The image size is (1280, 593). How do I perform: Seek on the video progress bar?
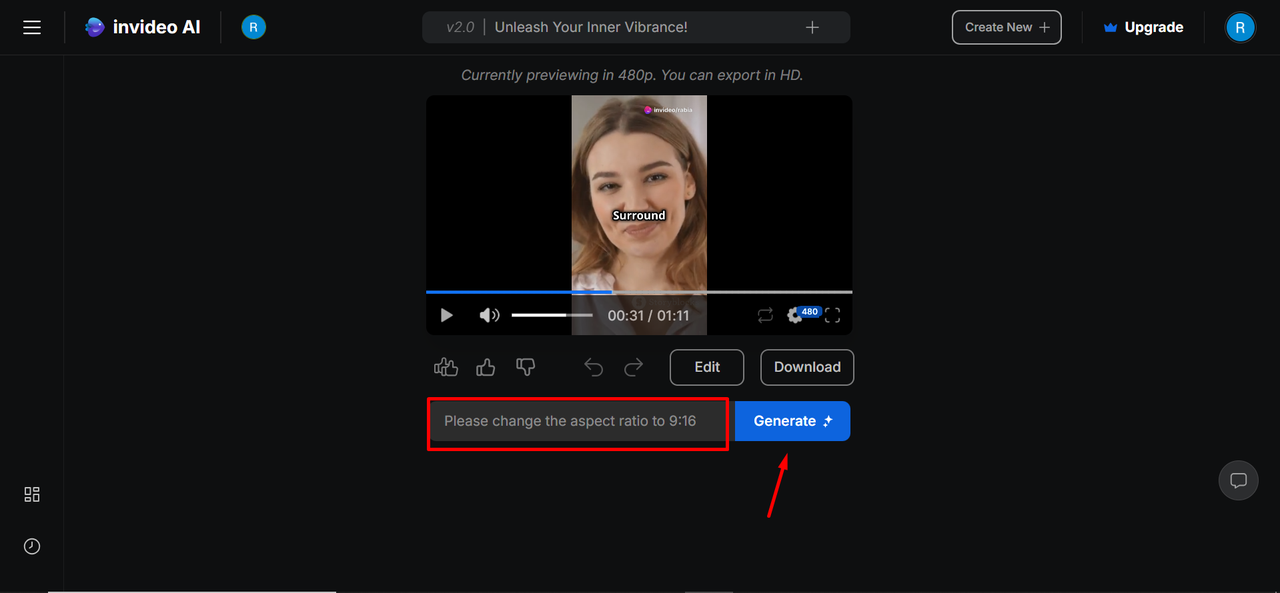click(x=639, y=292)
